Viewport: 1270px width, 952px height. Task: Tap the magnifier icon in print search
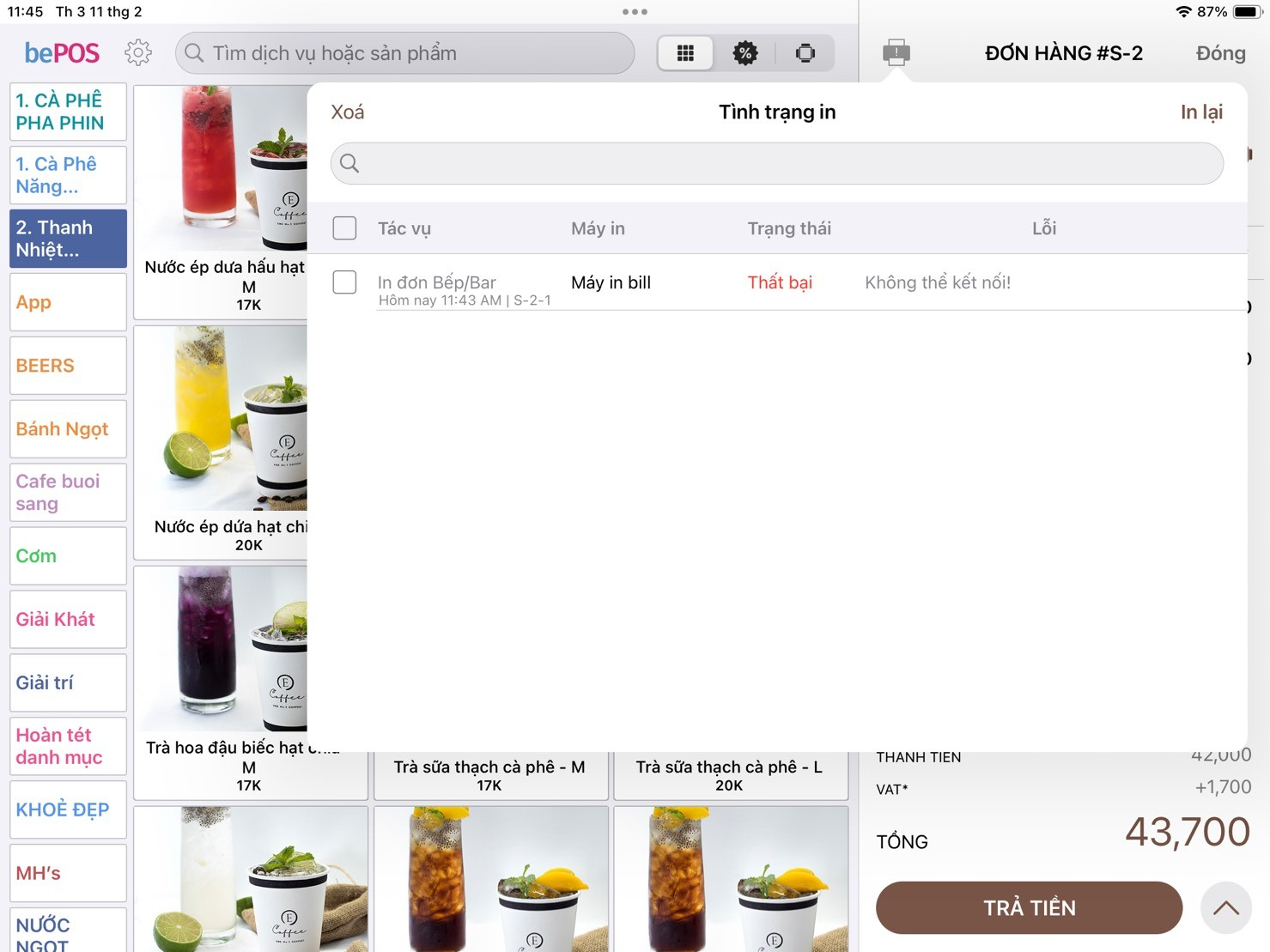(x=349, y=163)
